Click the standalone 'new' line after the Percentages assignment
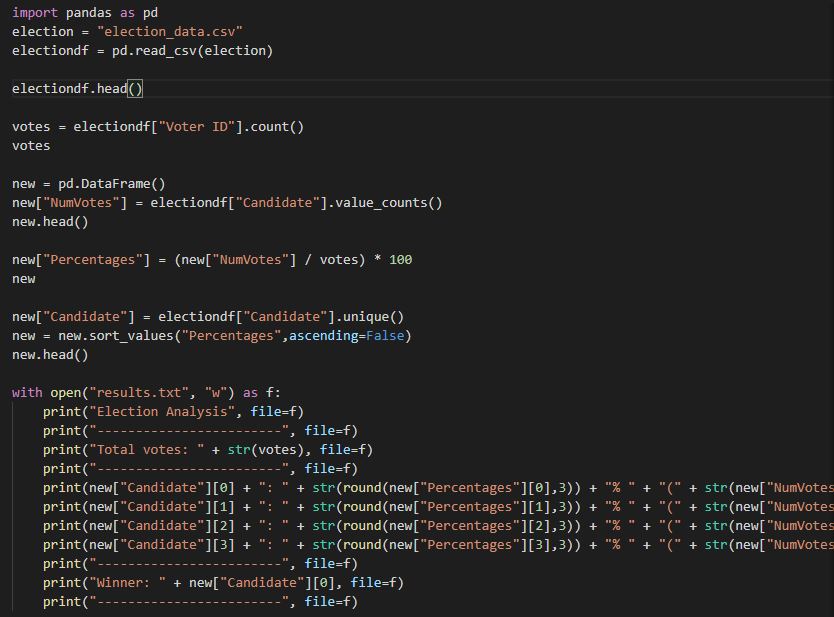Screen dimensions: 834x617 click(x=23, y=279)
